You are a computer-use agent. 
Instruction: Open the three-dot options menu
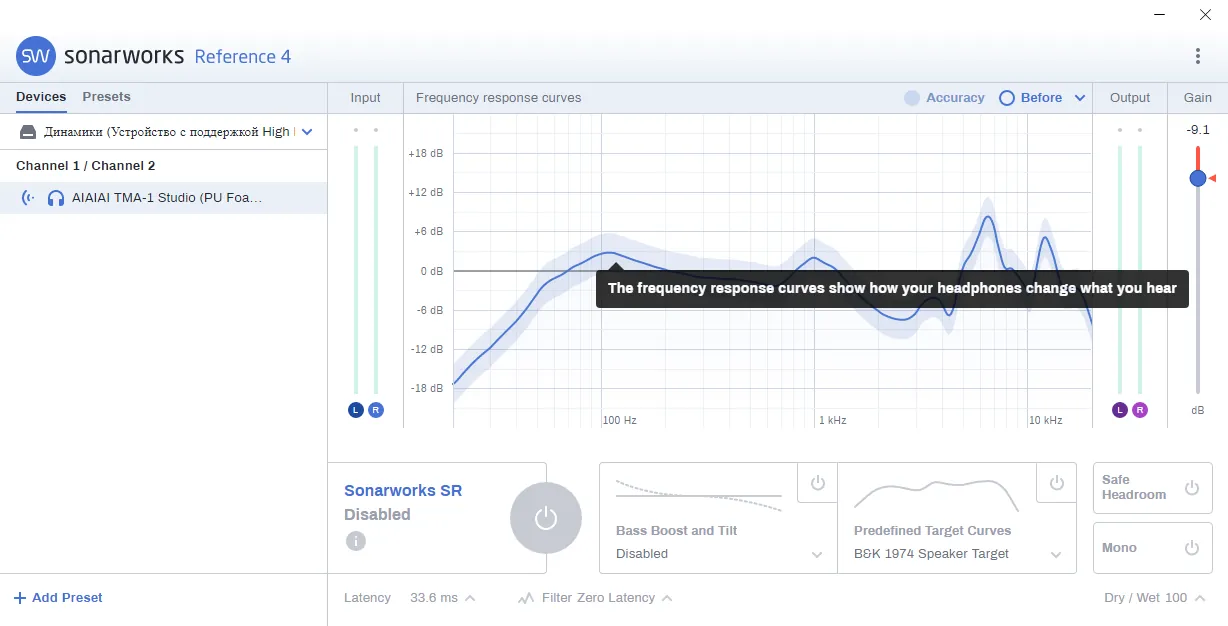[x=1198, y=56]
